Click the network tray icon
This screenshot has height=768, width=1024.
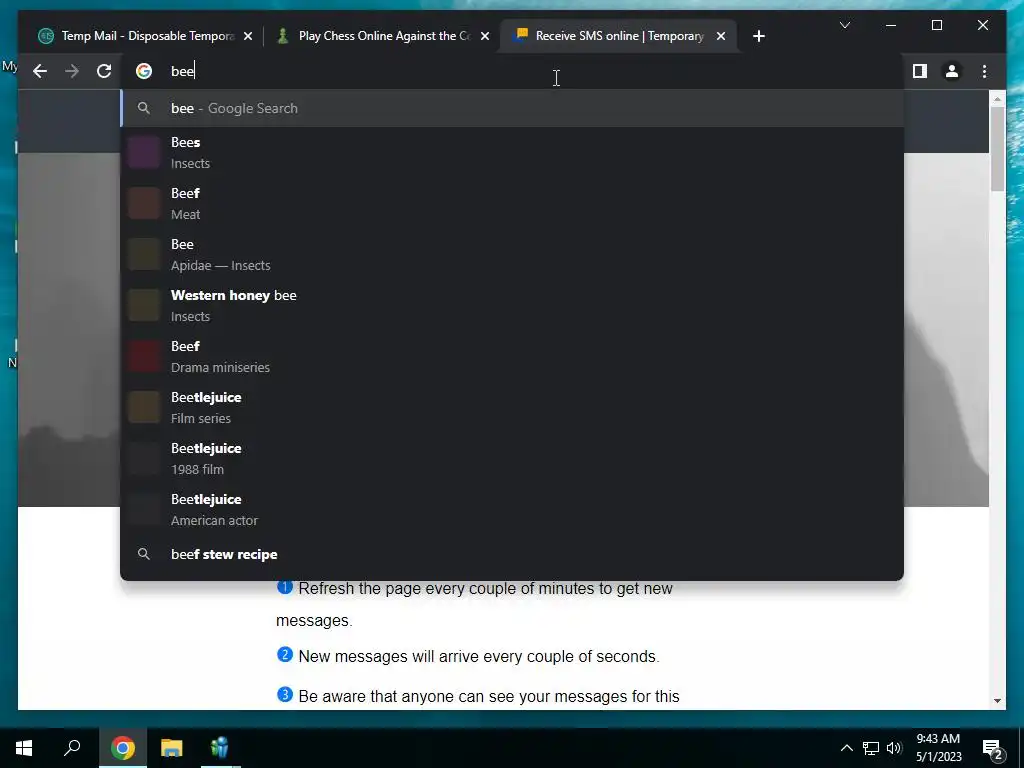pos(871,748)
